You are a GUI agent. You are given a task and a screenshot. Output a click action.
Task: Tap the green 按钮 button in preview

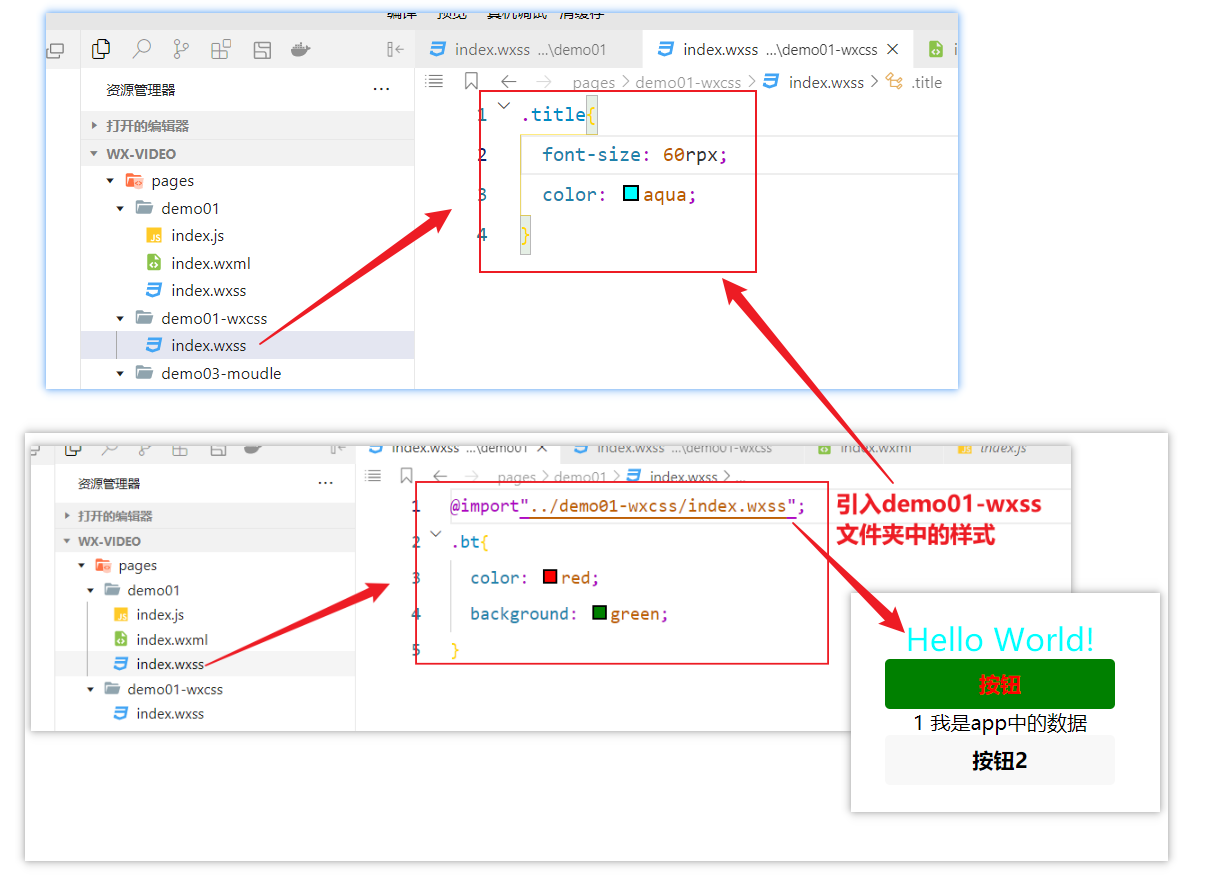[1000, 684]
